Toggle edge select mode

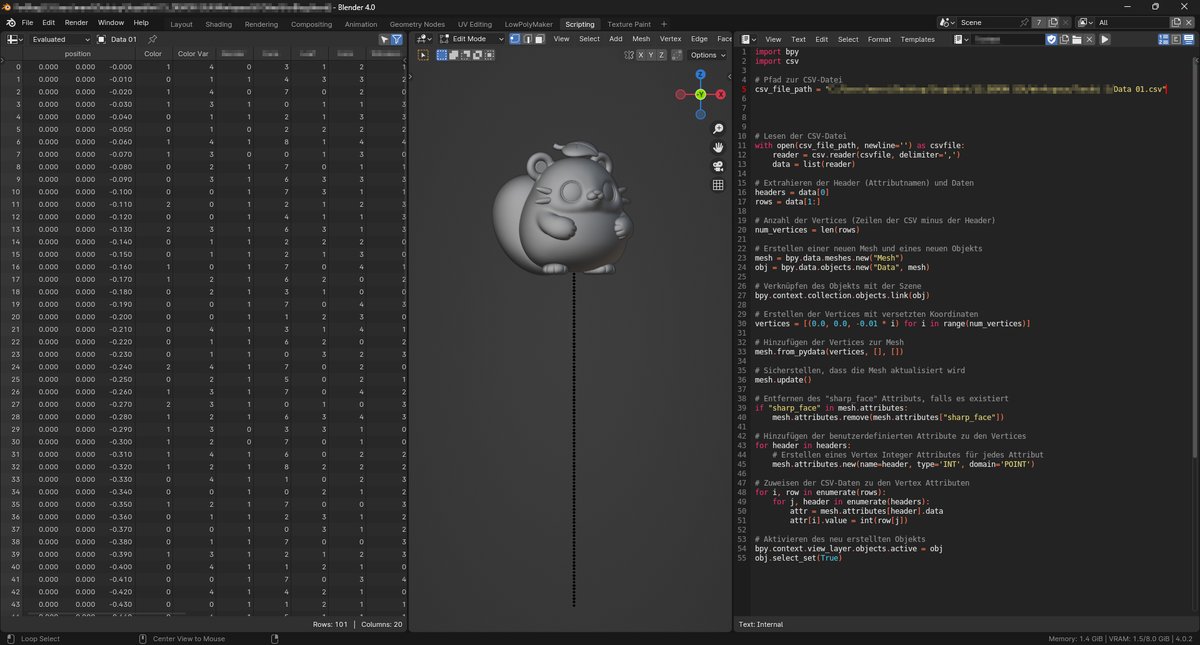pos(527,39)
